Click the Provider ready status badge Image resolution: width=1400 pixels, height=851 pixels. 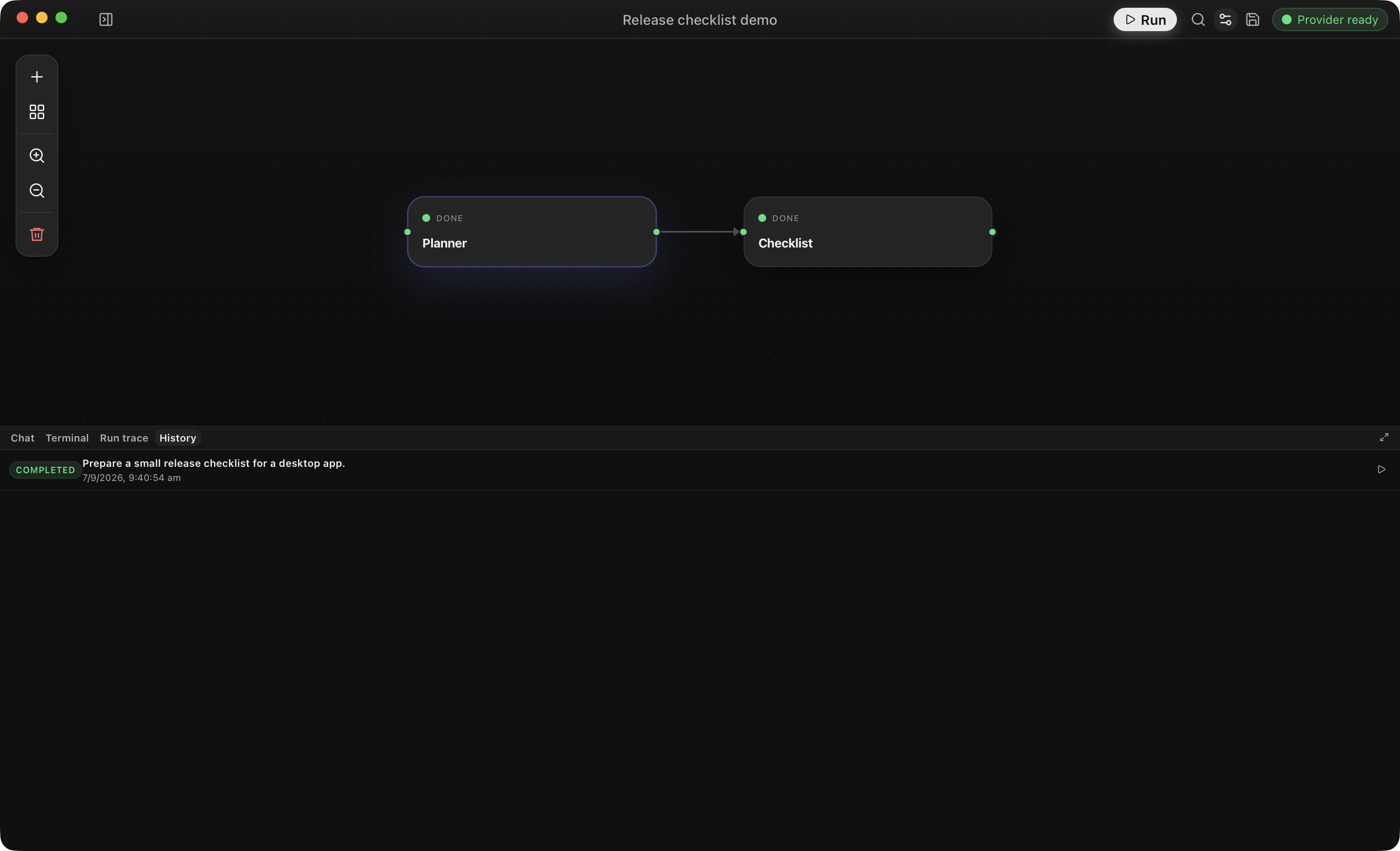[1330, 19]
